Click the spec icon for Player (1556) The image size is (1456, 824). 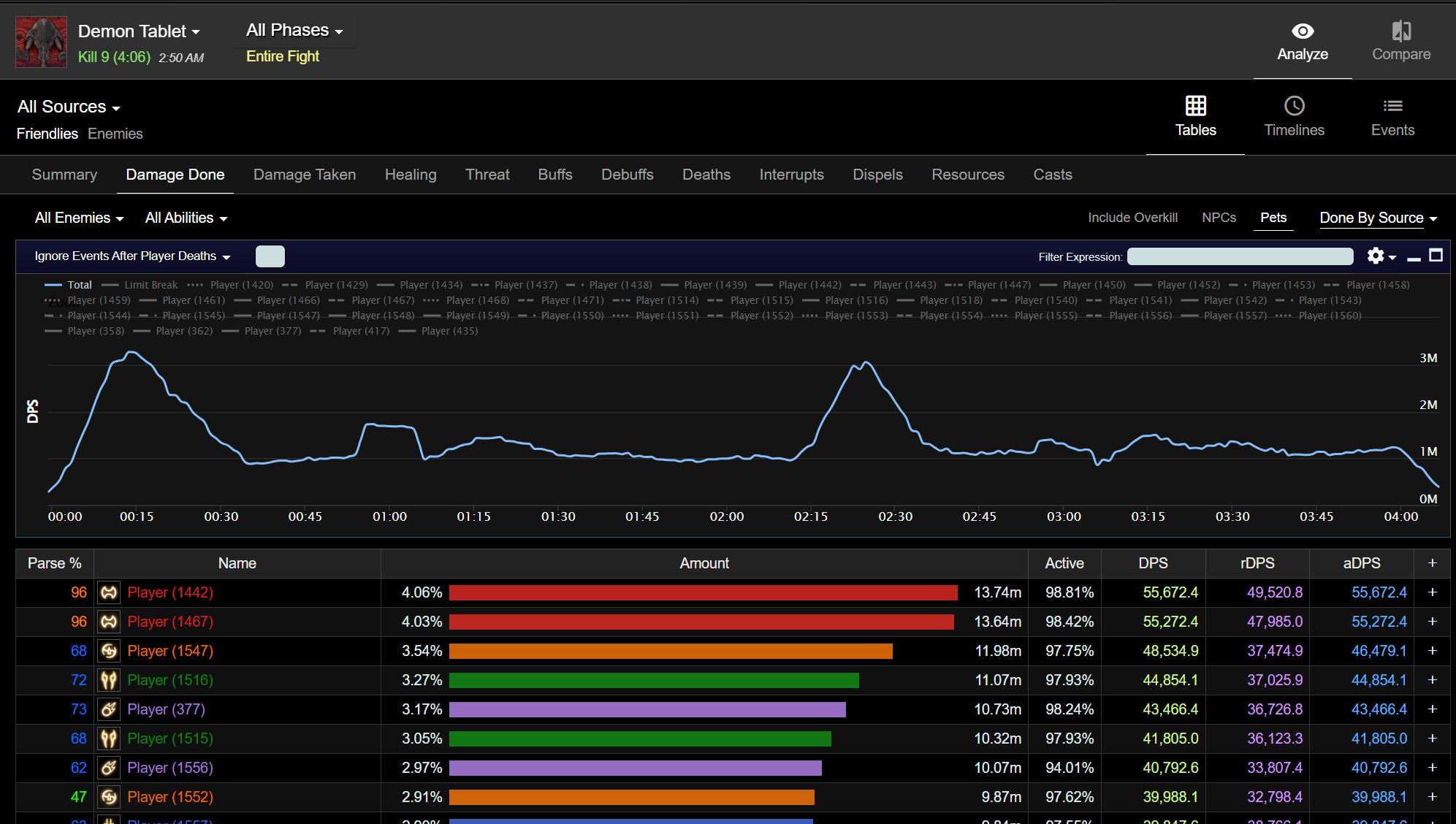tap(109, 768)
